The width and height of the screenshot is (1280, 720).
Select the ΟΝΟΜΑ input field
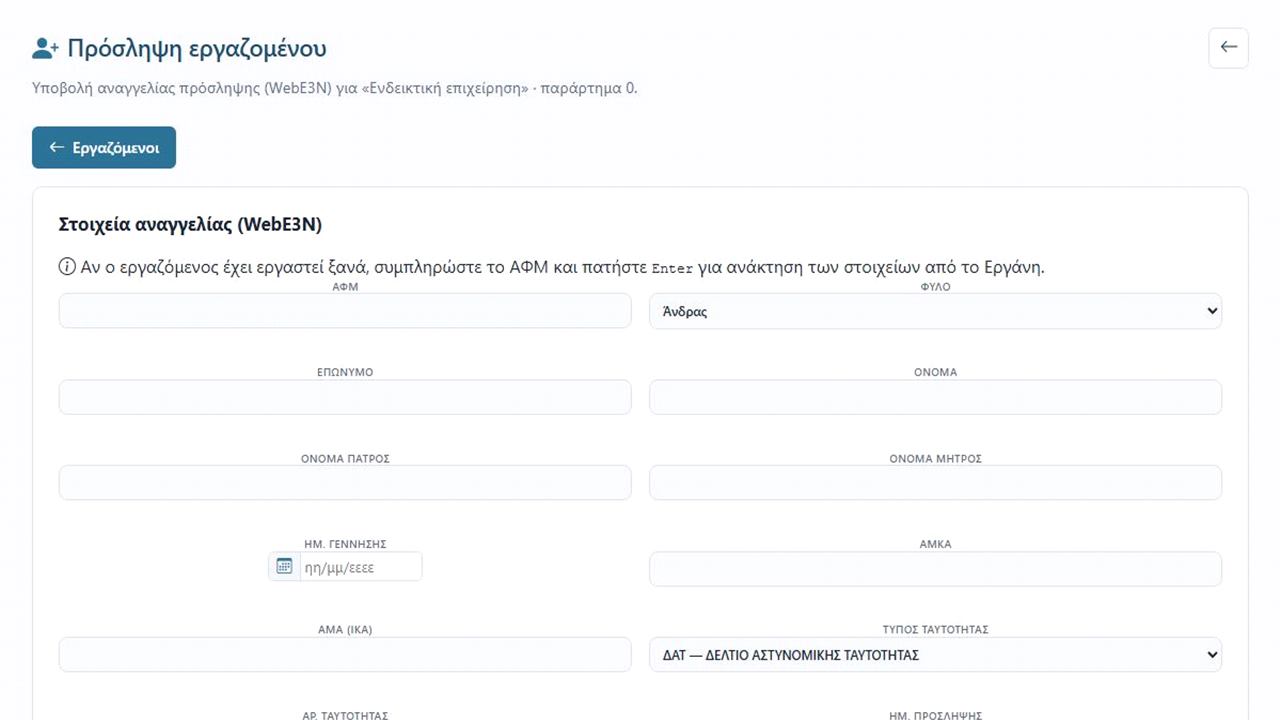[935, 397]
